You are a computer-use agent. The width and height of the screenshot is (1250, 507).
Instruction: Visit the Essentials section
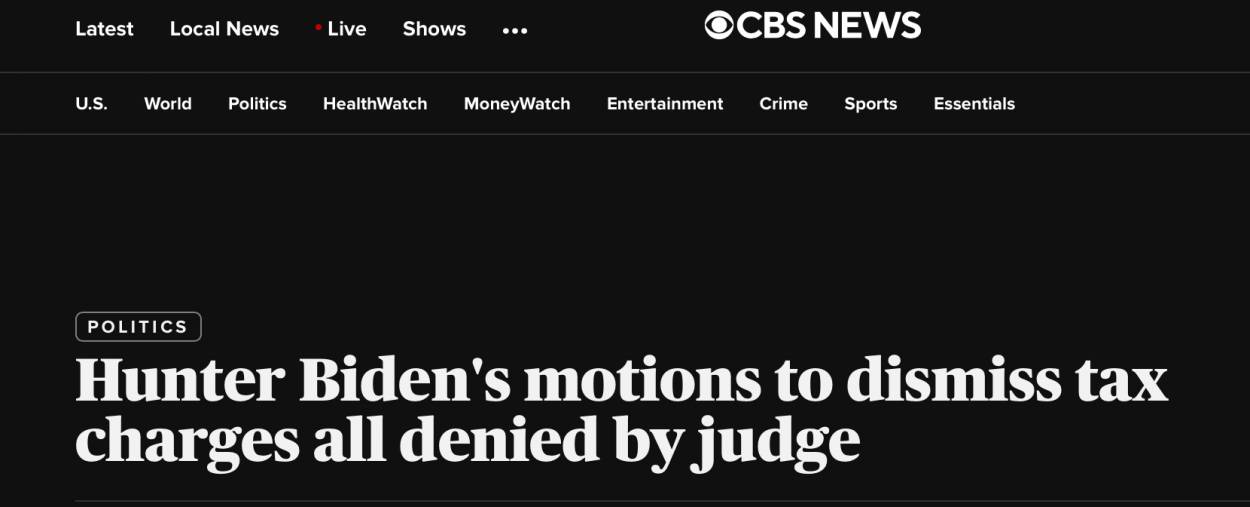click(x=974, y=104)
